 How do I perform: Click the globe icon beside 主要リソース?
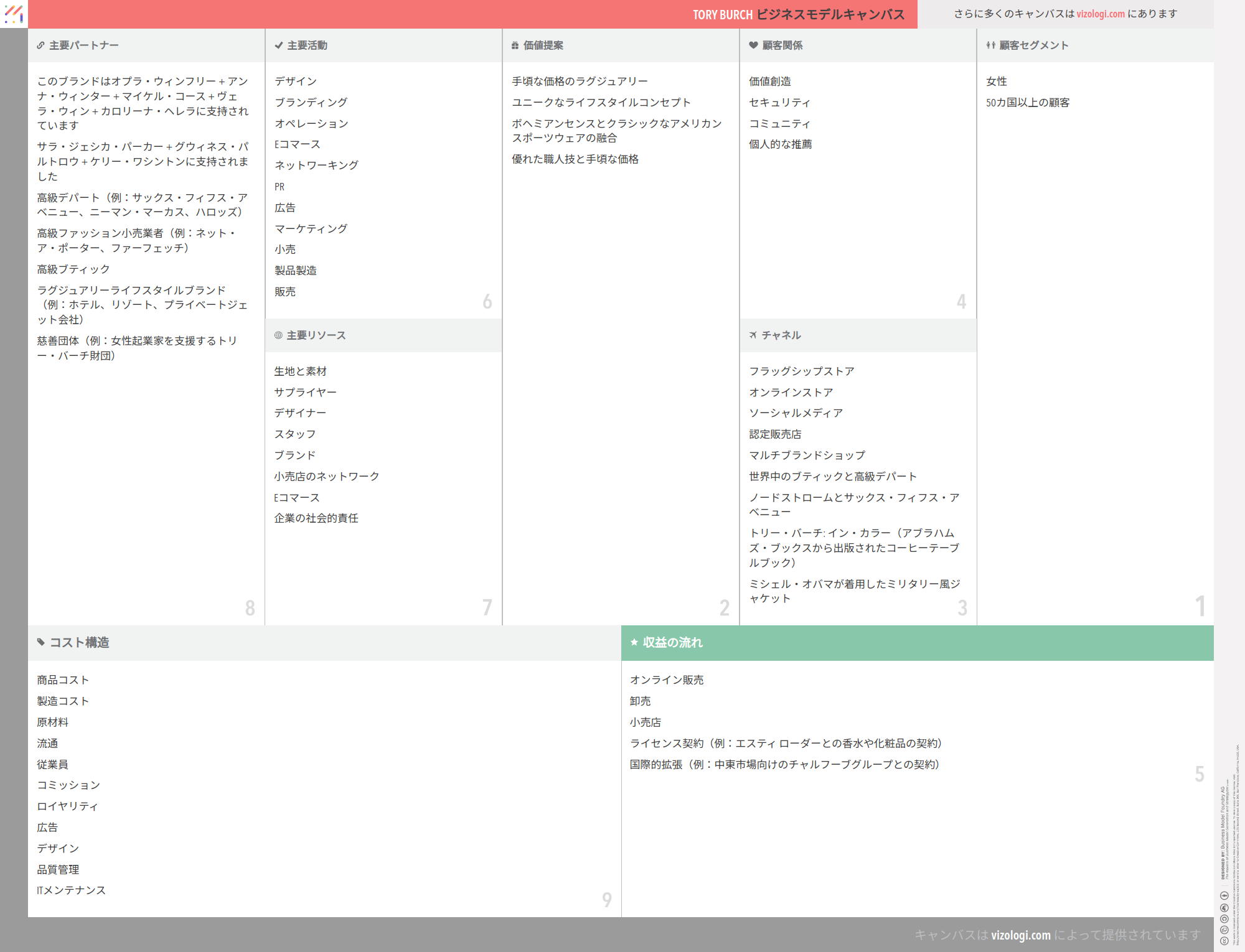[278, 335]
